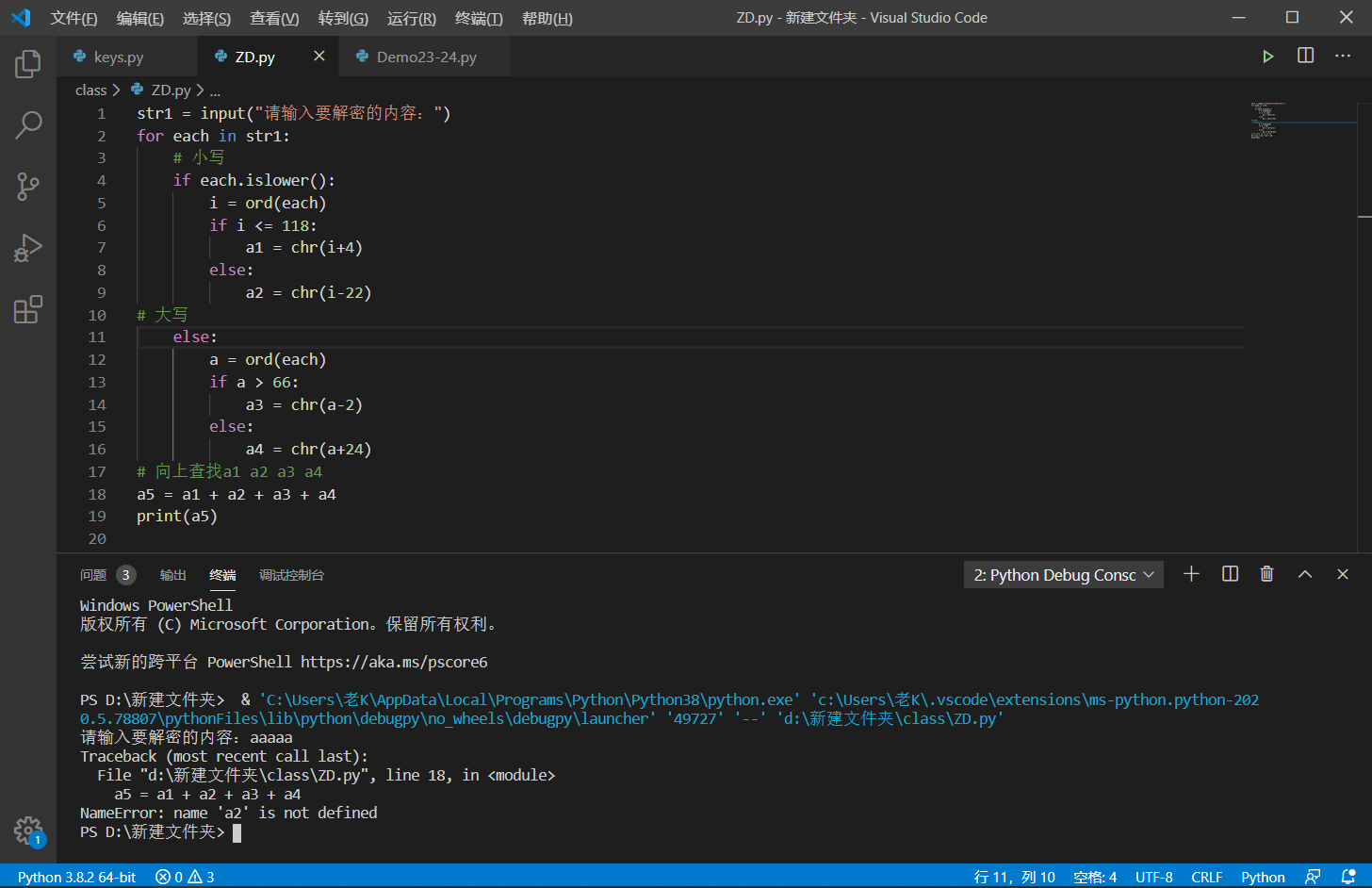Open the Search view in activity bar
1372x888 pixels.
tap(28, 124)
